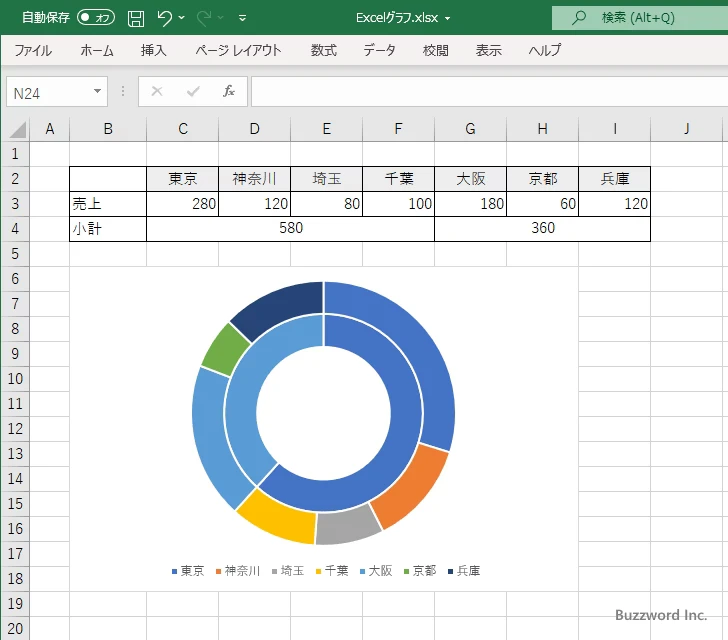Select the green outer doughnut segment
728x640 pixels.
[x=225, y=350]
